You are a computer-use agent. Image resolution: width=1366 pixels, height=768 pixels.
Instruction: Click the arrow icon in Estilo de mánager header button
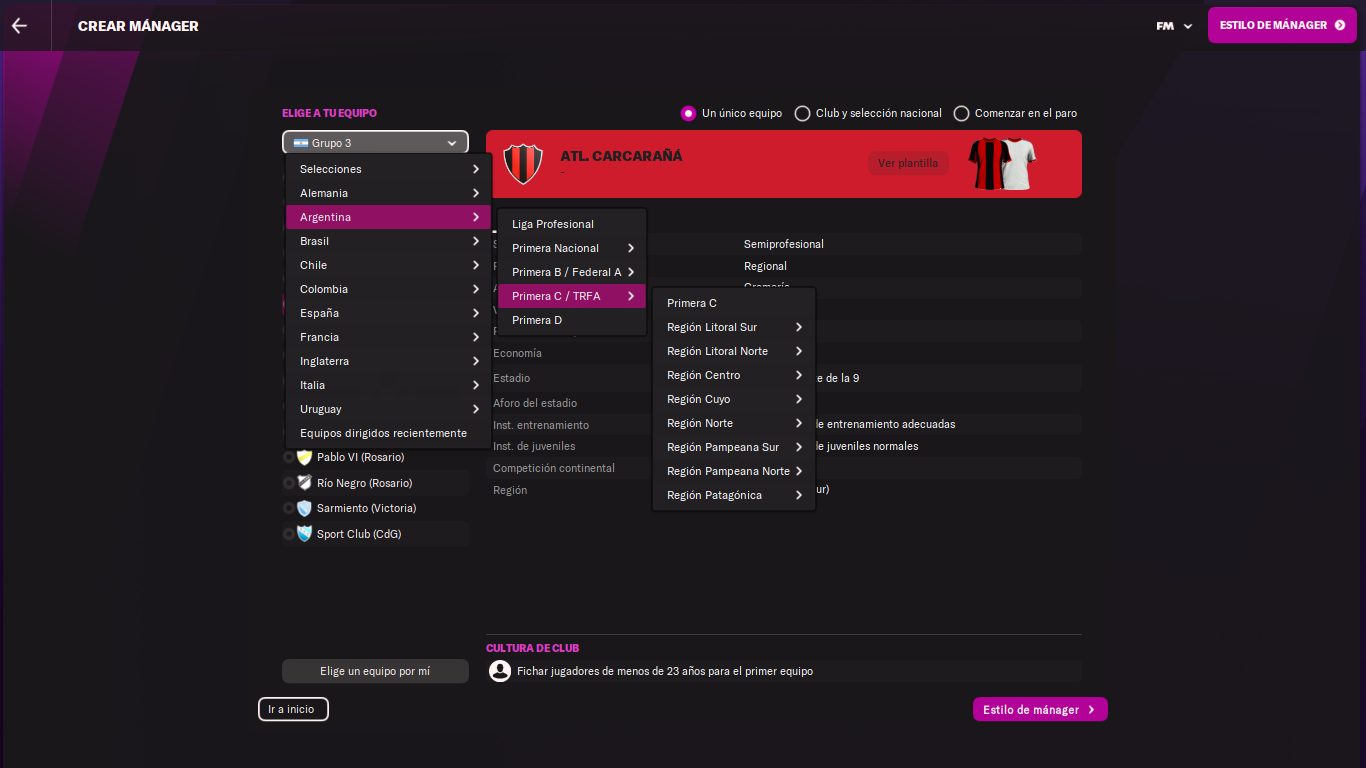pyautogui.click(x=1340, y=25)
